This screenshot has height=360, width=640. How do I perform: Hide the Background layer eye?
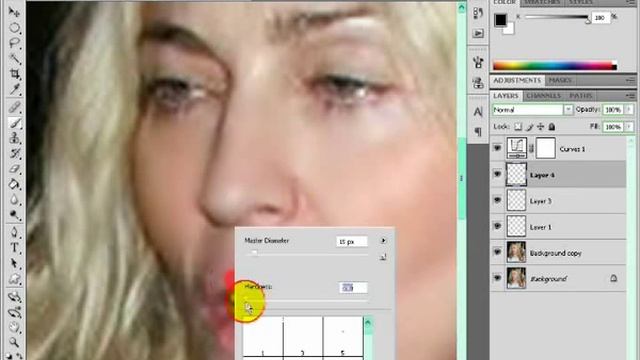coord(497,278)
